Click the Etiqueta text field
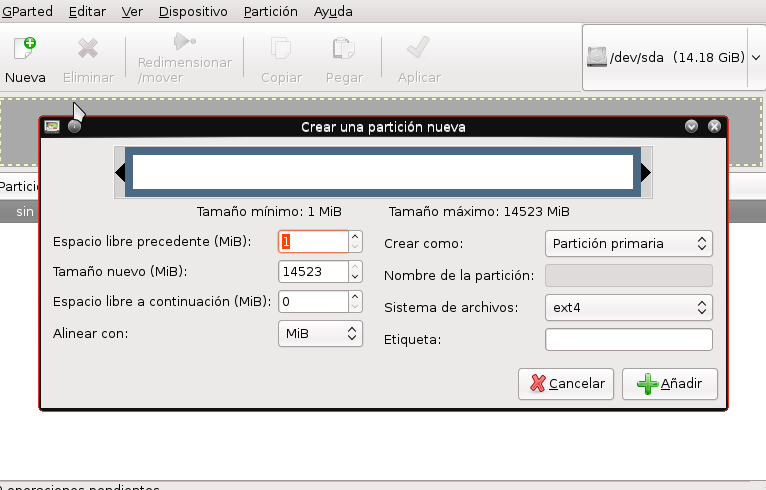 coord(628,340)
